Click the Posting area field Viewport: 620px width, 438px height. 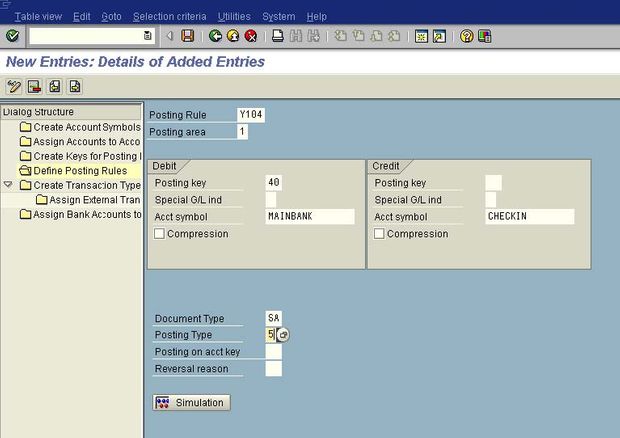coord(242,132)
